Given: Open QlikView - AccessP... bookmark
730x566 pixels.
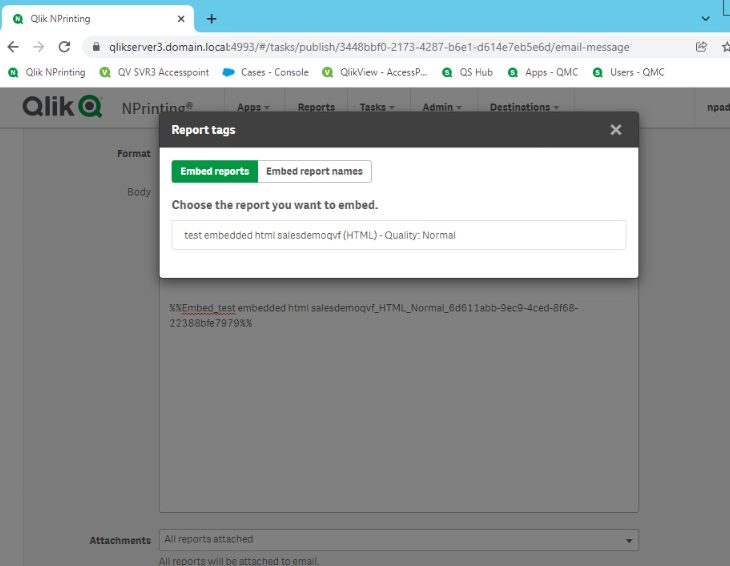Looking at the screenshot, I should tap(375, 72).
